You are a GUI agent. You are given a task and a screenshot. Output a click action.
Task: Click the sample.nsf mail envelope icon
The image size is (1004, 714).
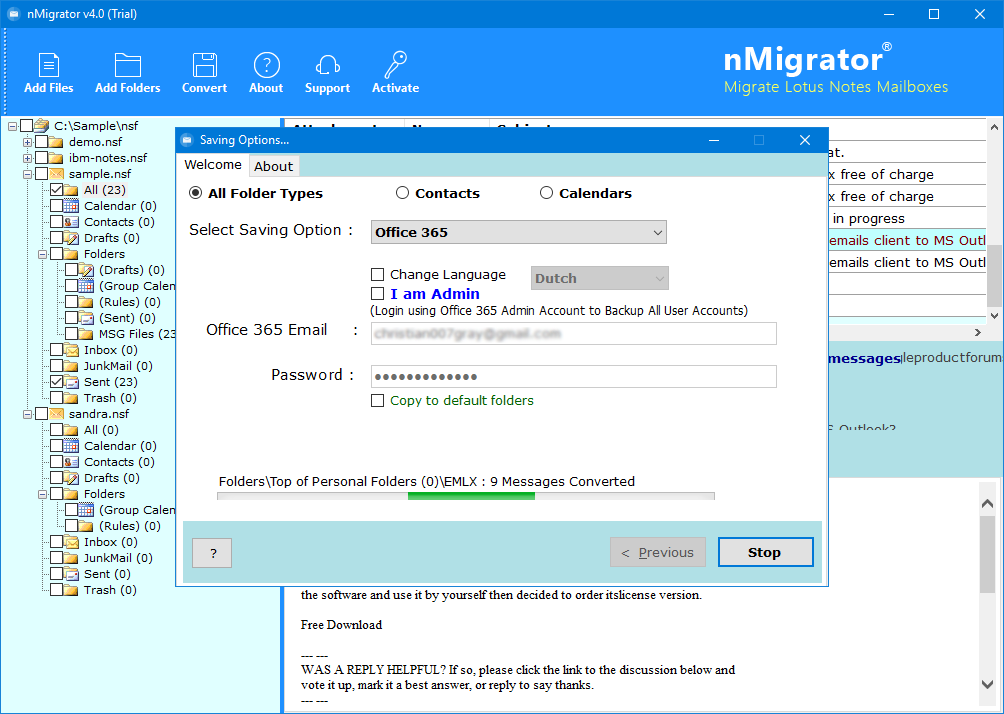tap(56, 174)
